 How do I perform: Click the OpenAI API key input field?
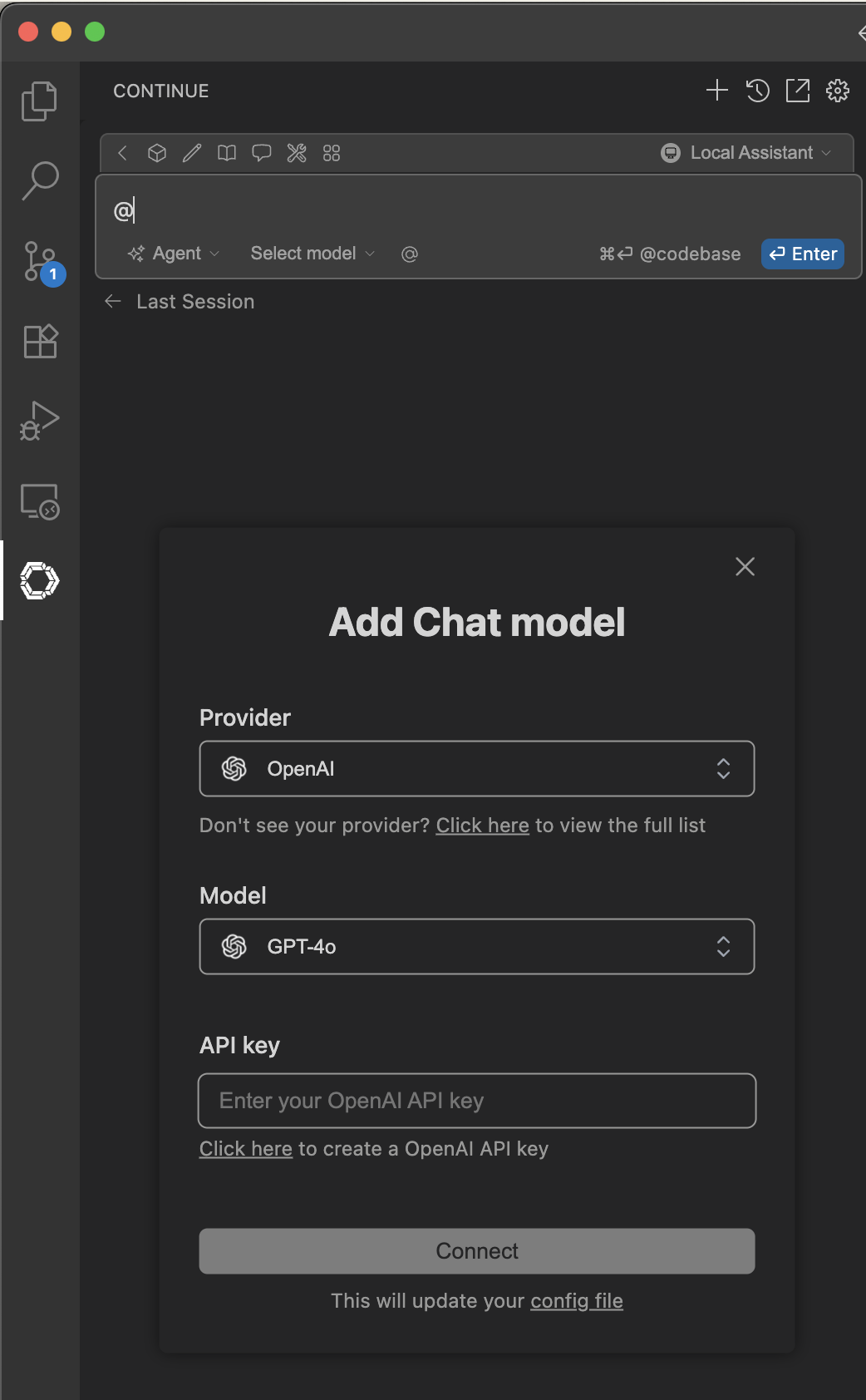(477, 1101)
